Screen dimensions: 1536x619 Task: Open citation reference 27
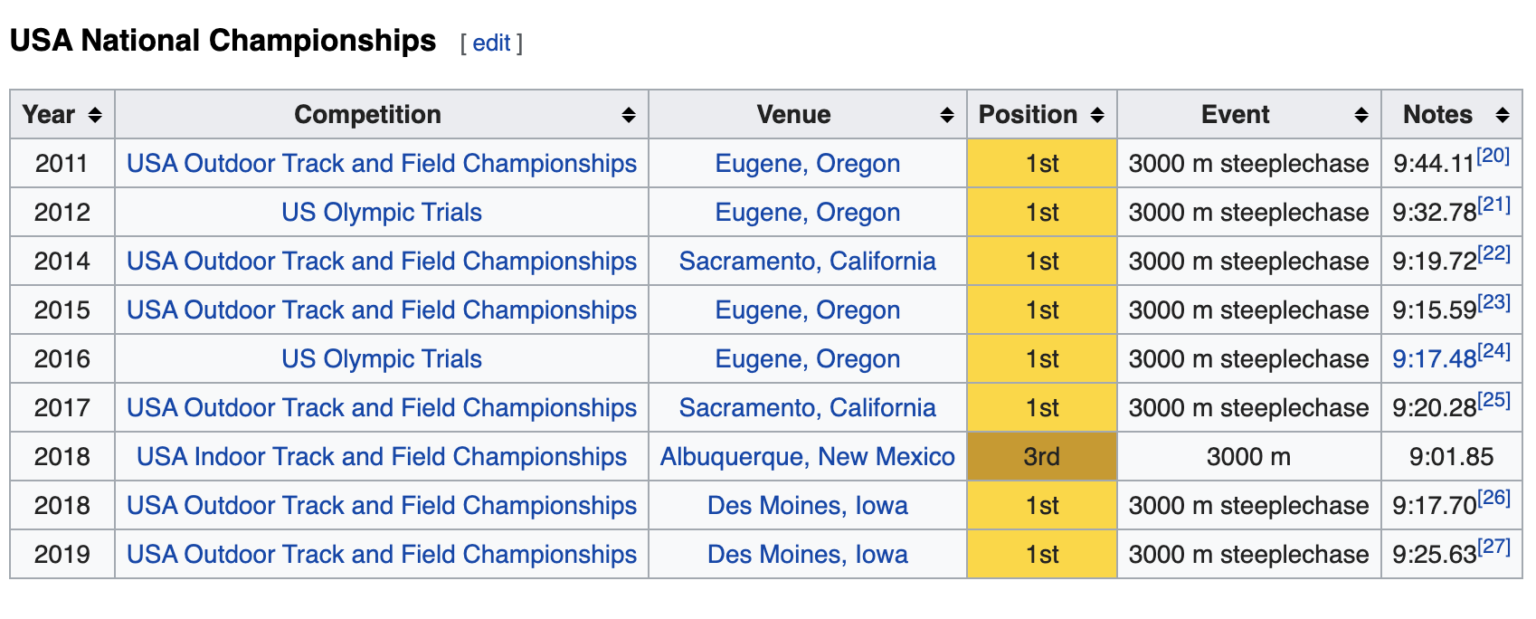[1494, 547]
